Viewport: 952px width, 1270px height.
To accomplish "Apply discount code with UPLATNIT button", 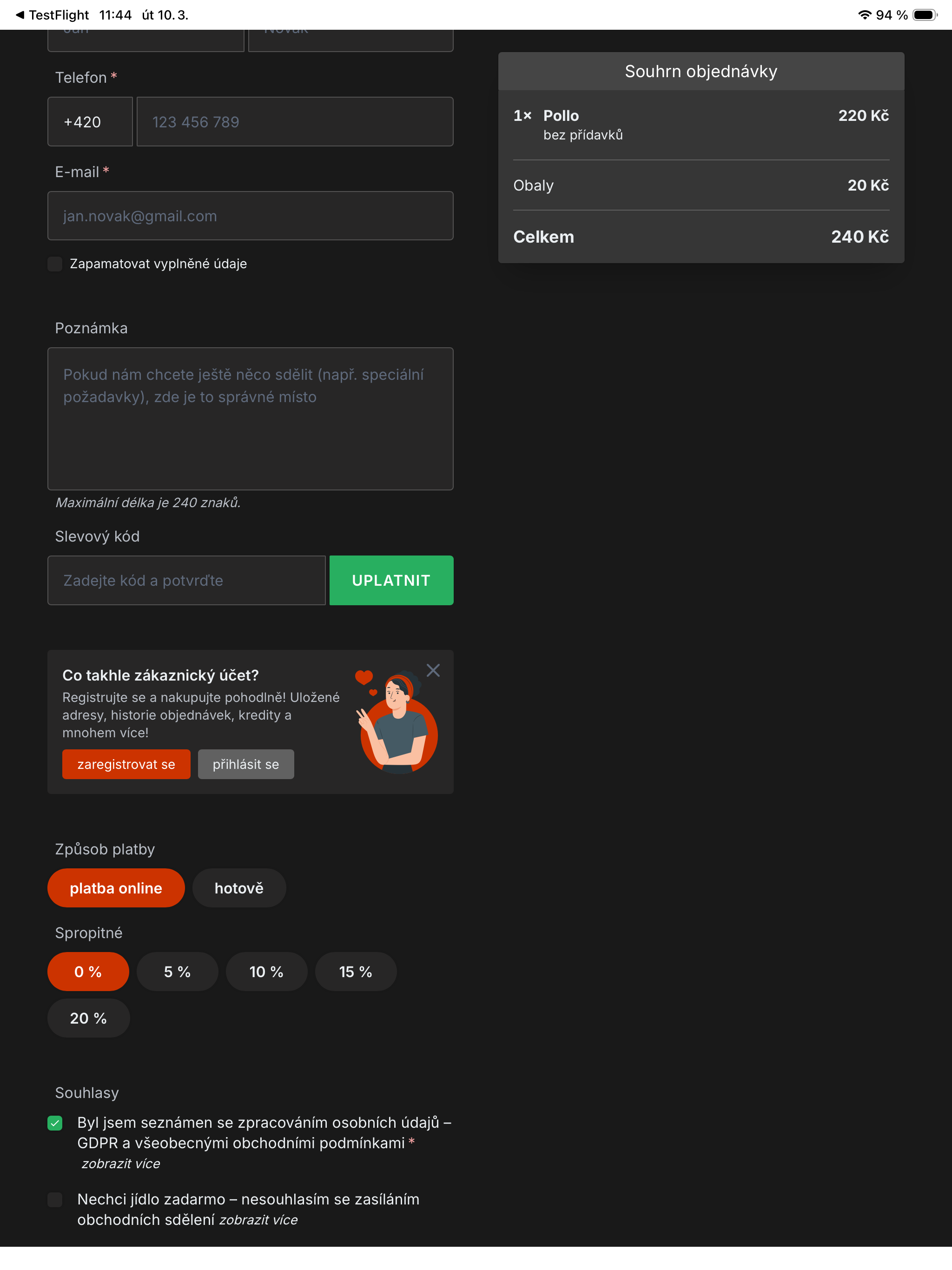I will tap(391, 580).
